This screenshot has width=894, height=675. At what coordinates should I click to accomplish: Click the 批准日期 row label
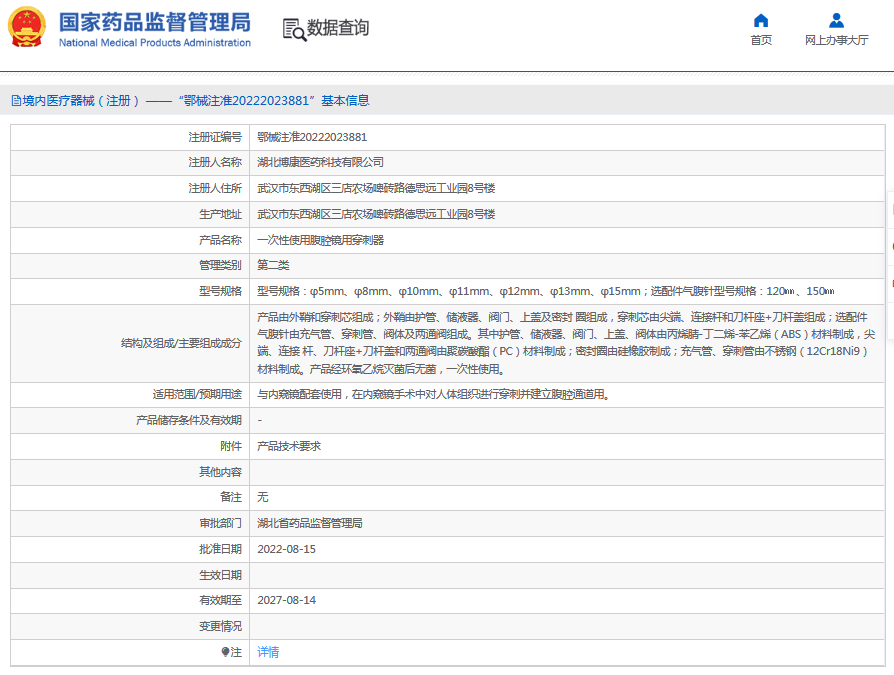(x=220, y=549)
